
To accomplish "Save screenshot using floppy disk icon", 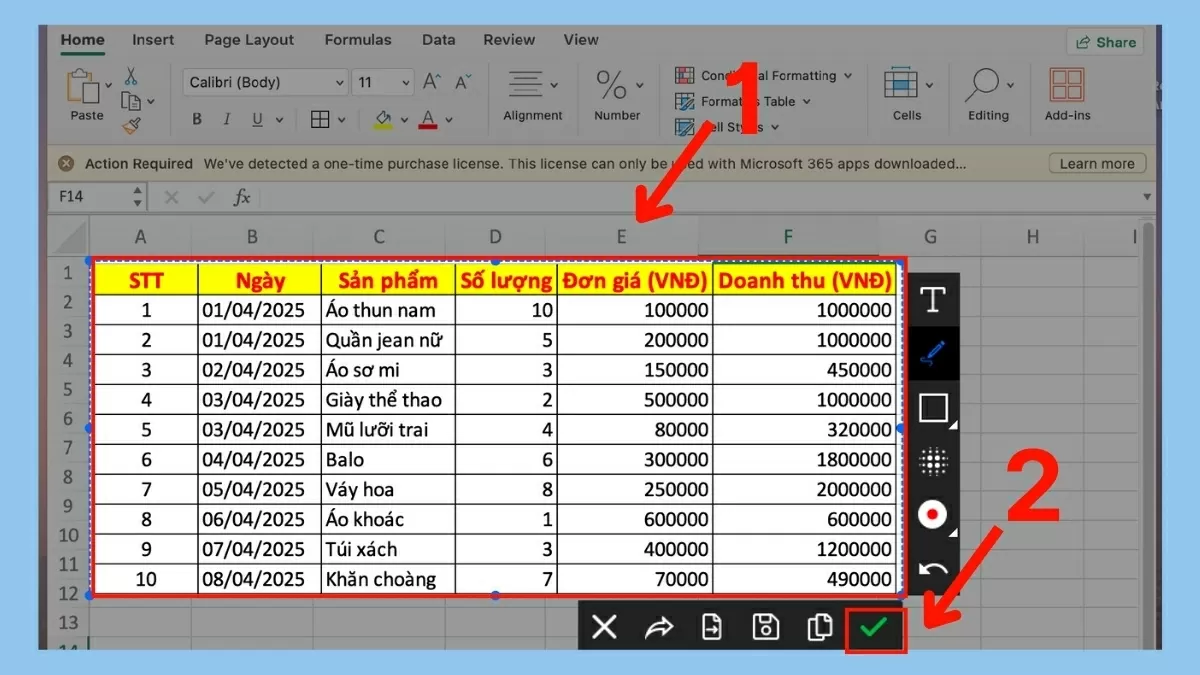I will (766, 628).
